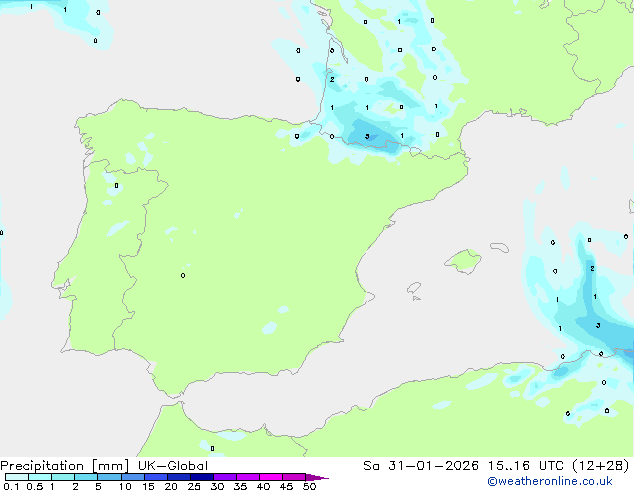This screenshot has width=634, height=490.
Task: Select the 30–35 mm purple legend swatch
Action: point(224,477)
